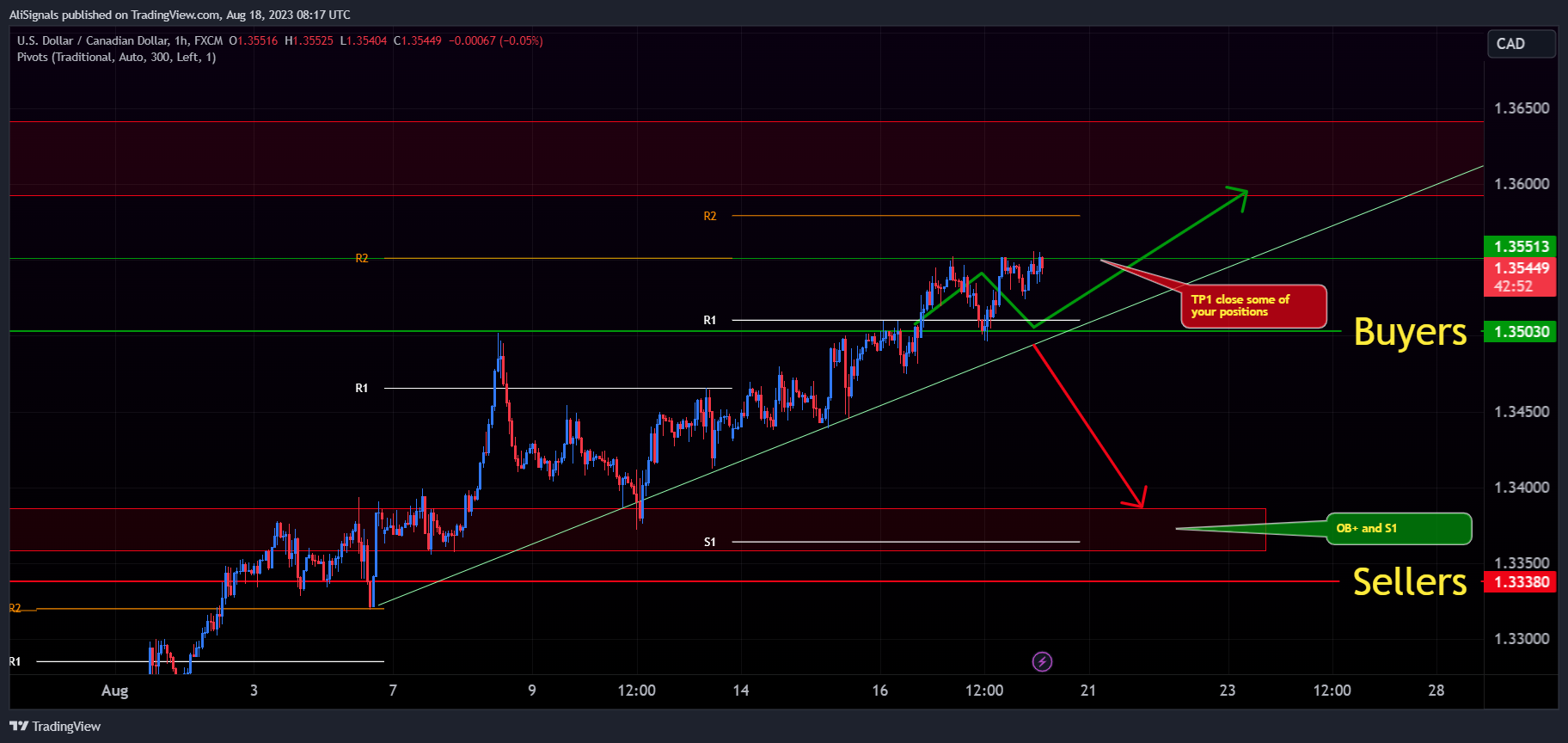The width and height of the screenshot is (1568, 743).
Task: Click the red 1.35449 current price label
Action: (1521, 268)
